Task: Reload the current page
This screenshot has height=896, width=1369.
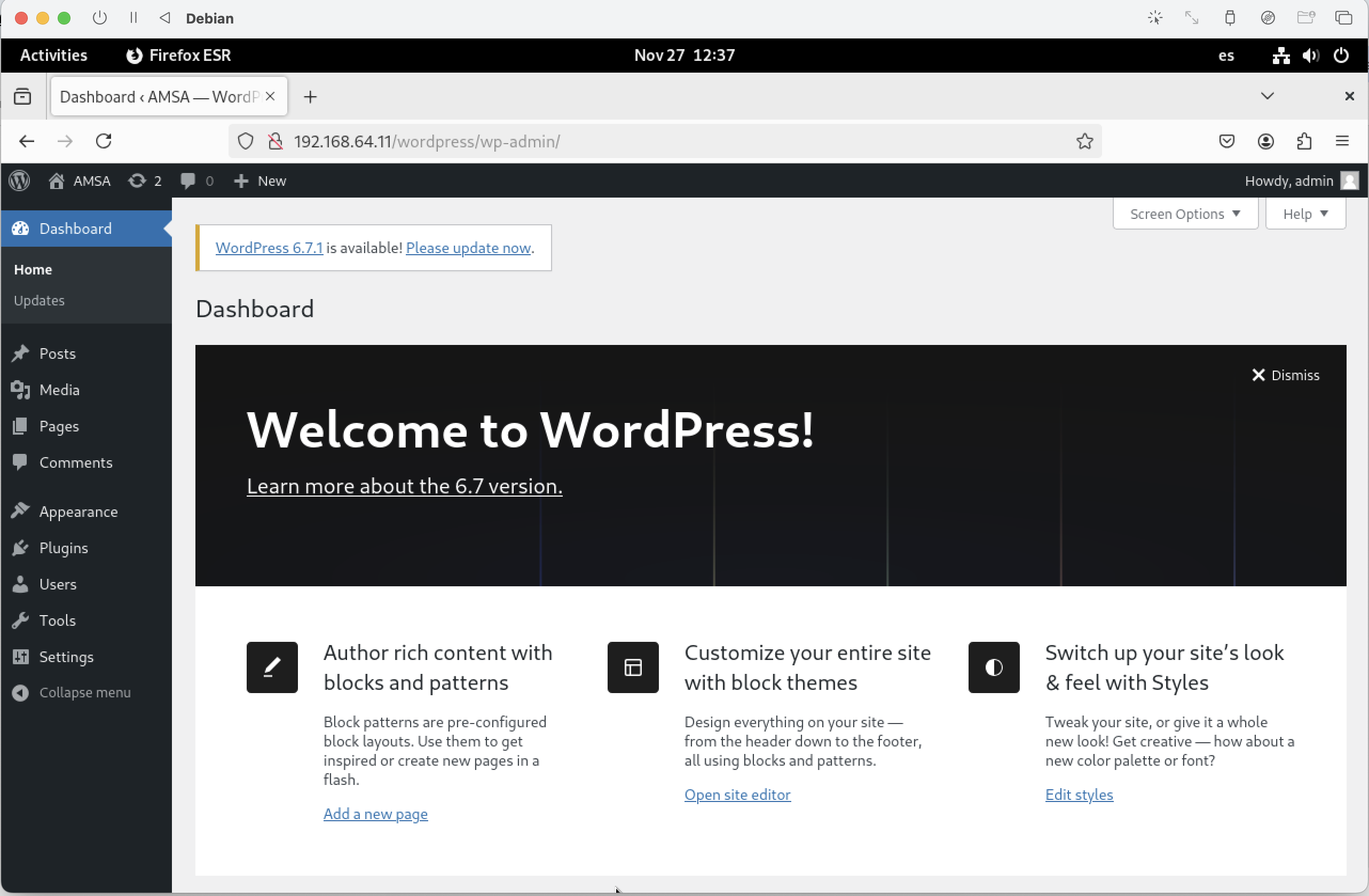Action: click(104, 141)
